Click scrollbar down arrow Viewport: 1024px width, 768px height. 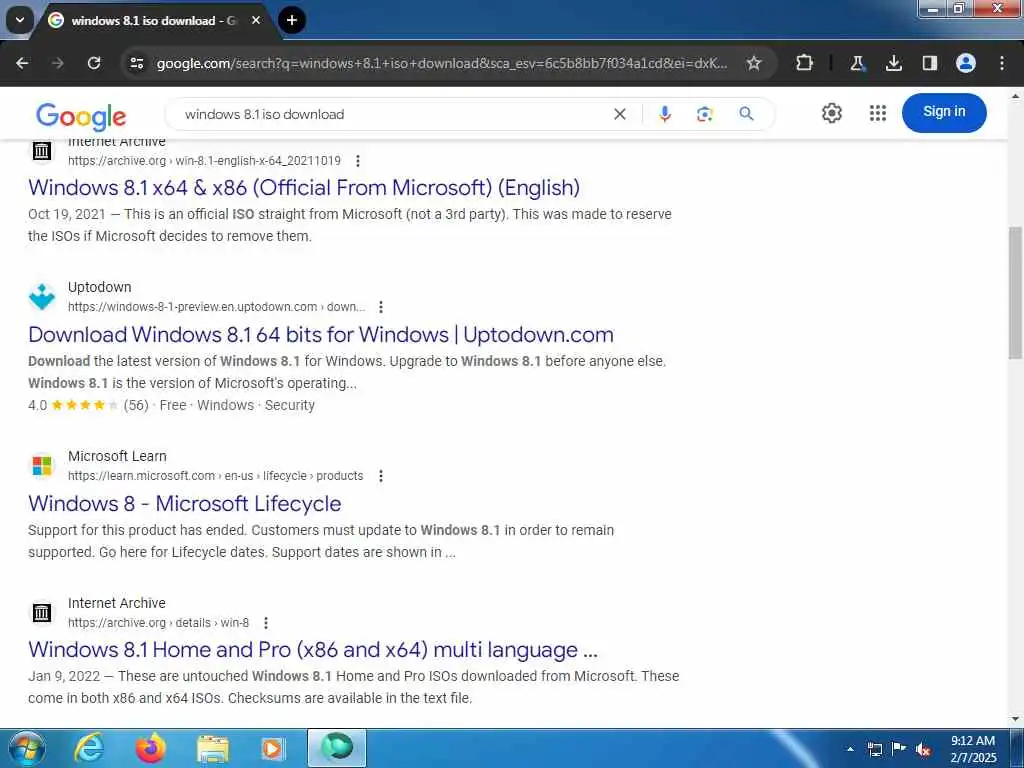(x=1015, y=719)
